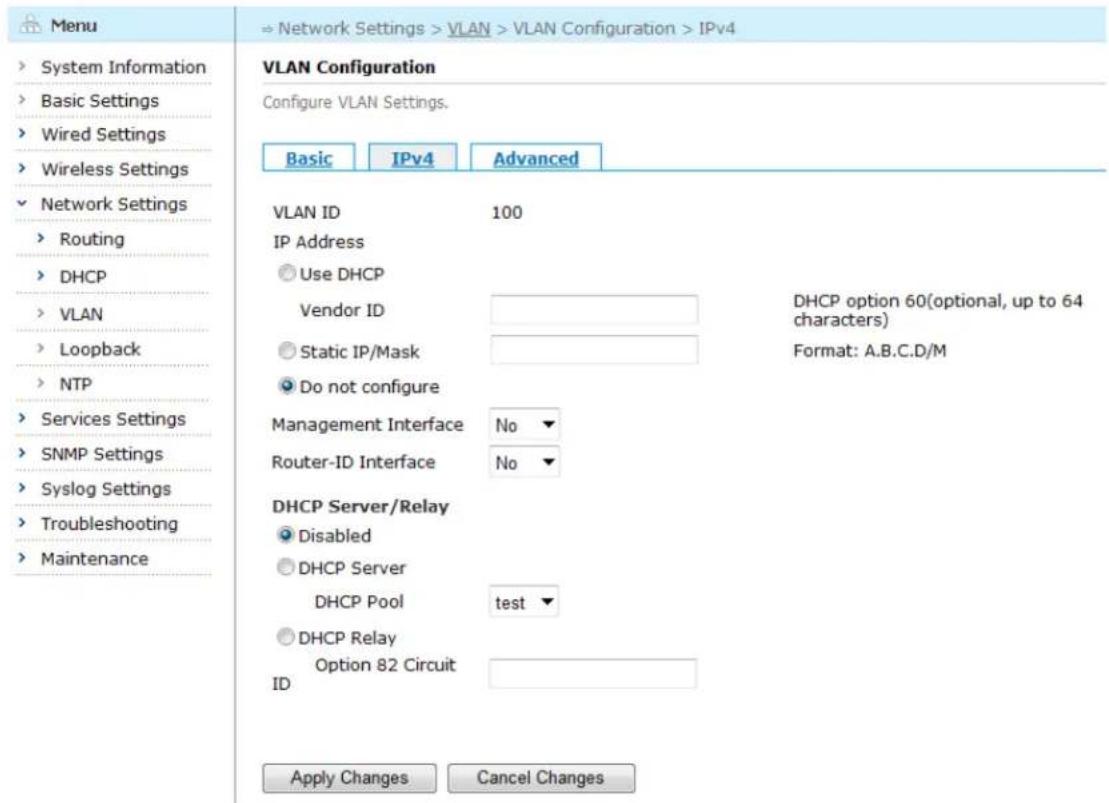Expand the Troubleshooting chevron

[x=22, y=523]
